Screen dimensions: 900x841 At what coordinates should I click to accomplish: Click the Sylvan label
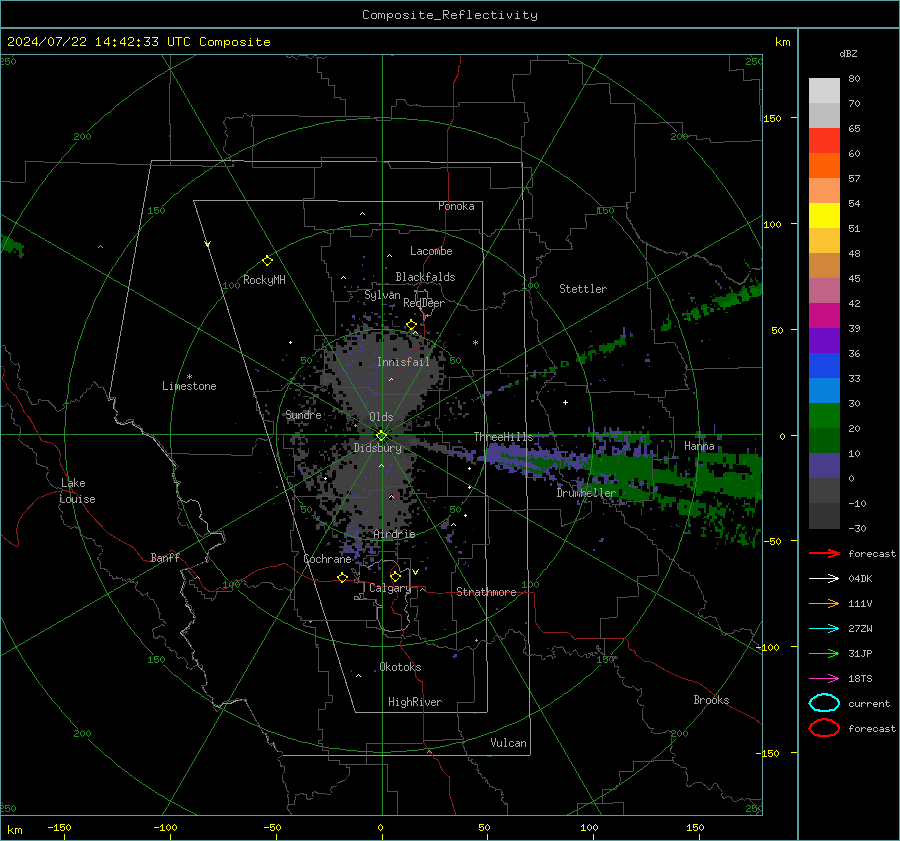point(382,295)
